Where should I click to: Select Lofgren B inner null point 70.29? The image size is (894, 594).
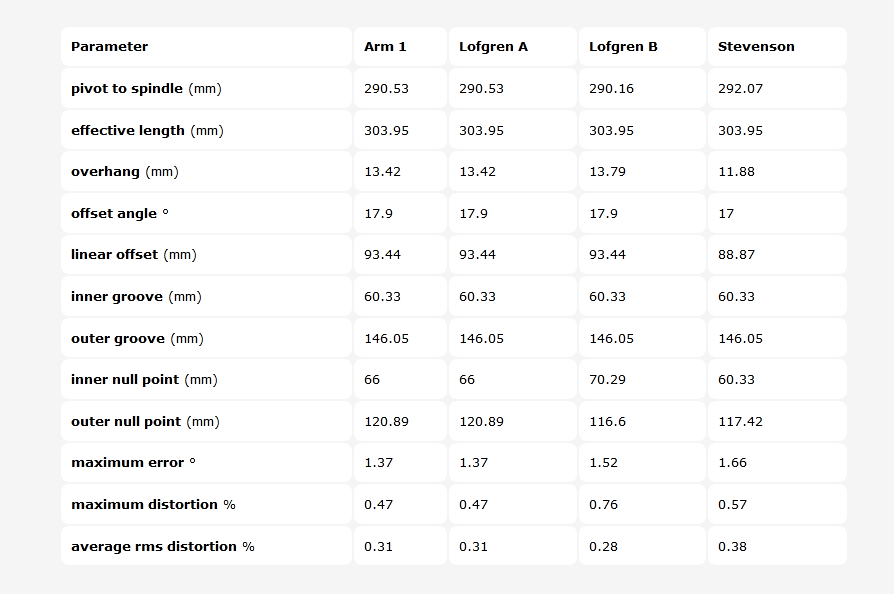point(607,380)
